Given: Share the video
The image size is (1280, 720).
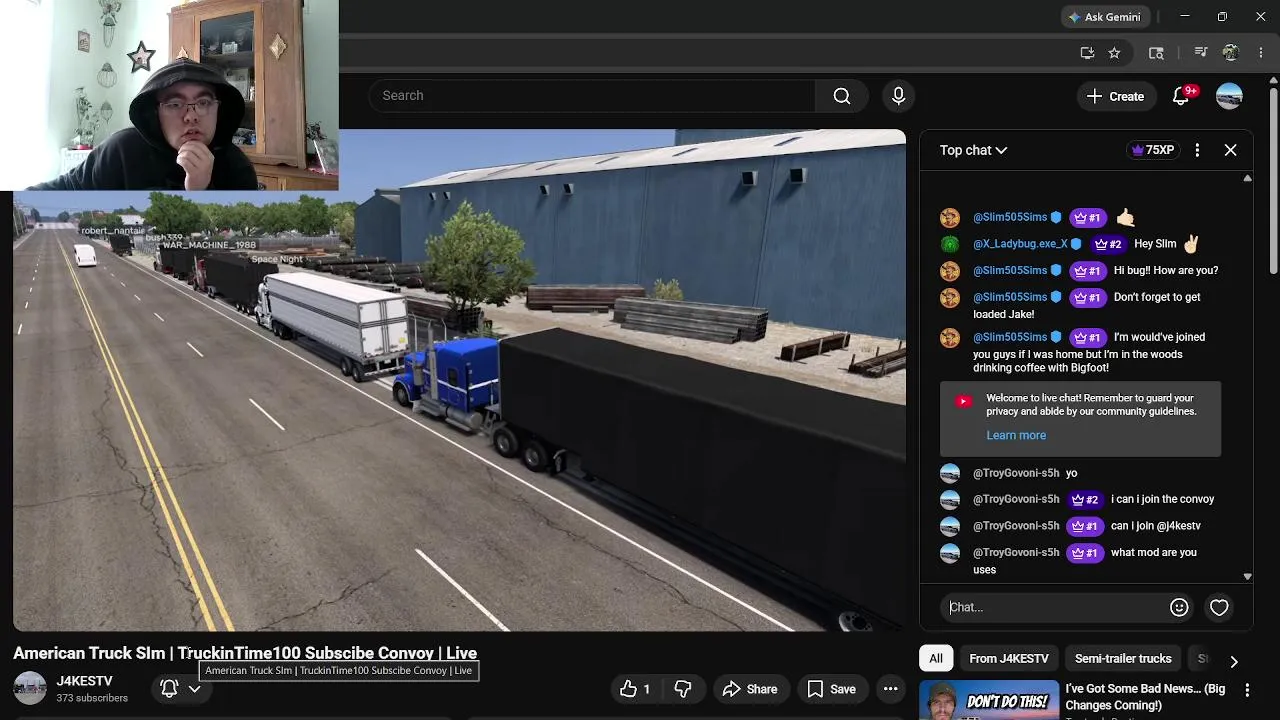Looking at the screenshot, I should point(750,689).
